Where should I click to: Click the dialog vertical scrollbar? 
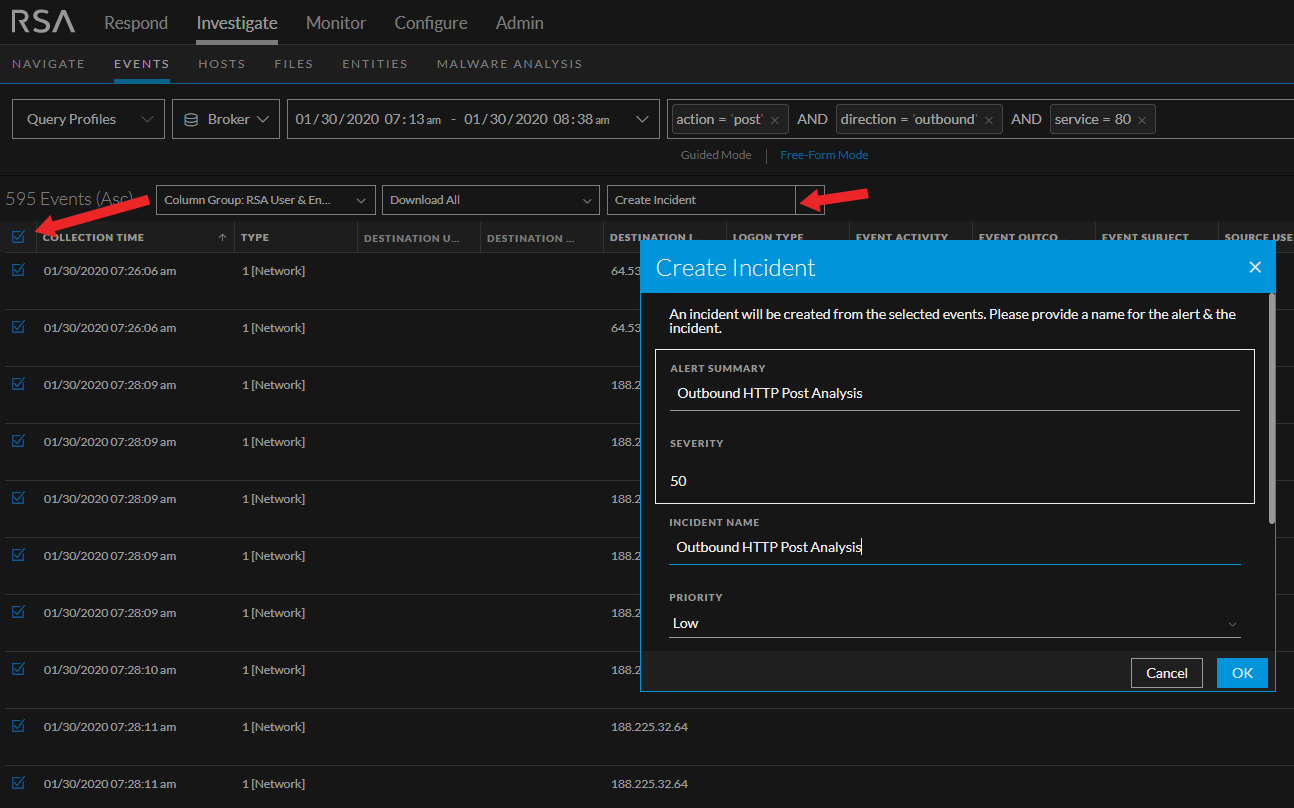pyautogui.click(x=1271, y=408)
